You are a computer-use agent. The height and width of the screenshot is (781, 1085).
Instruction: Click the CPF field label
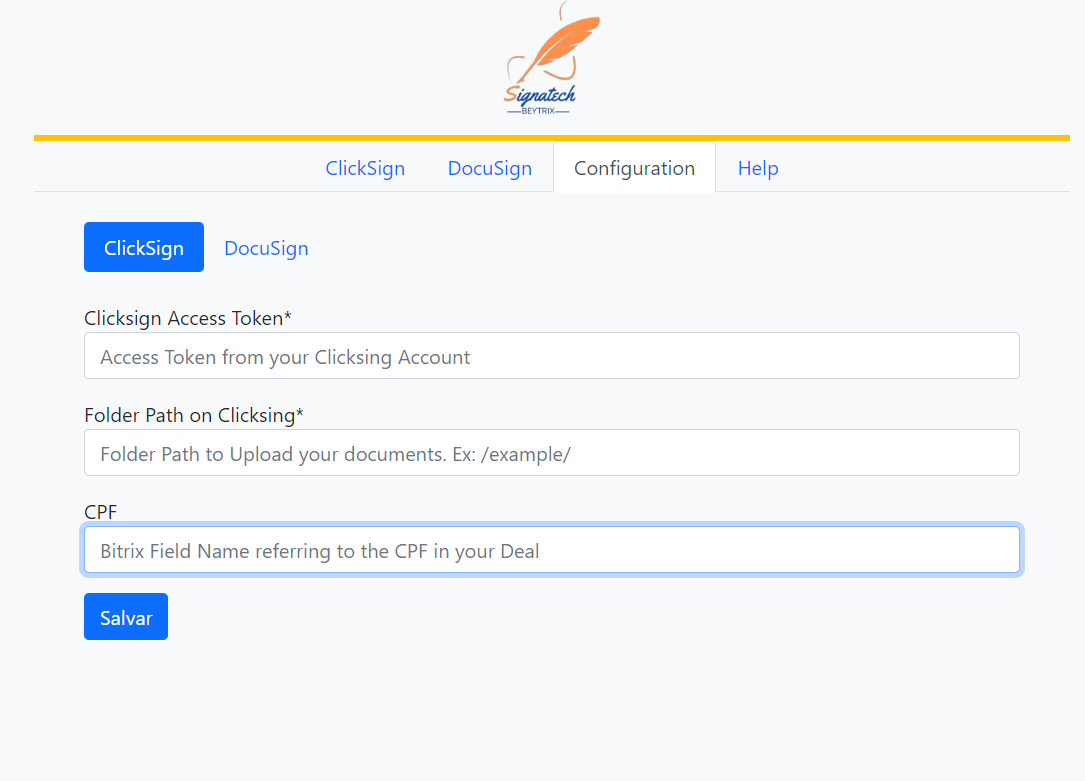(x=101, y=513)
